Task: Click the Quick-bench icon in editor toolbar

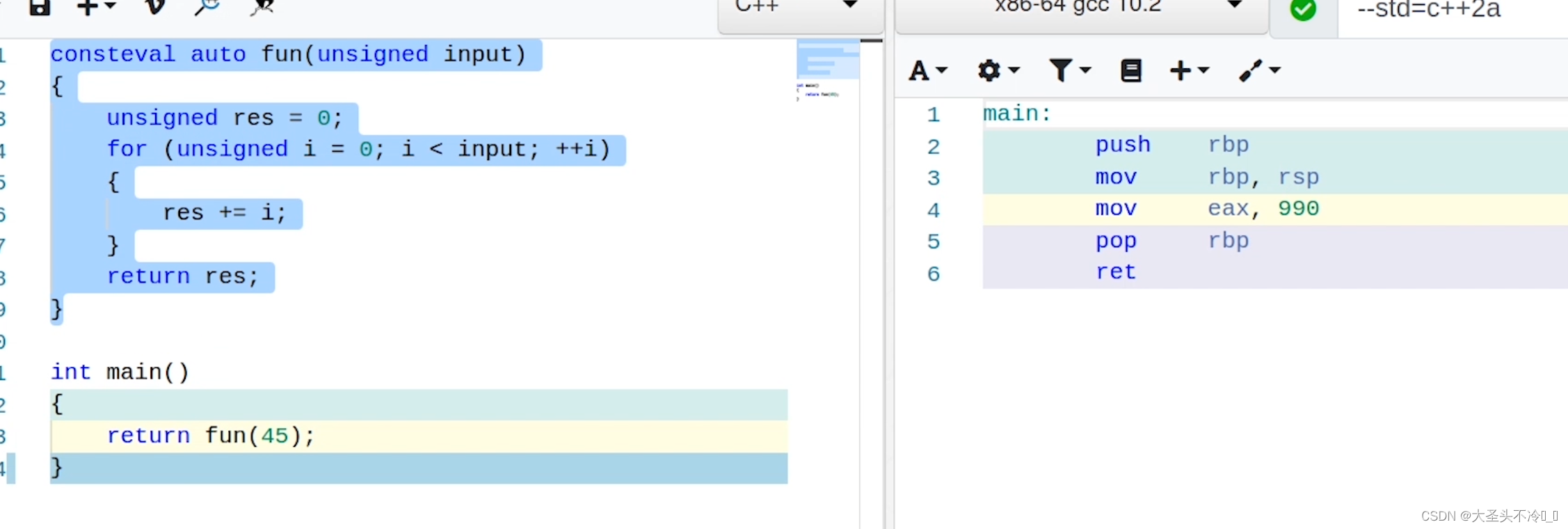Action: (262, 7)
